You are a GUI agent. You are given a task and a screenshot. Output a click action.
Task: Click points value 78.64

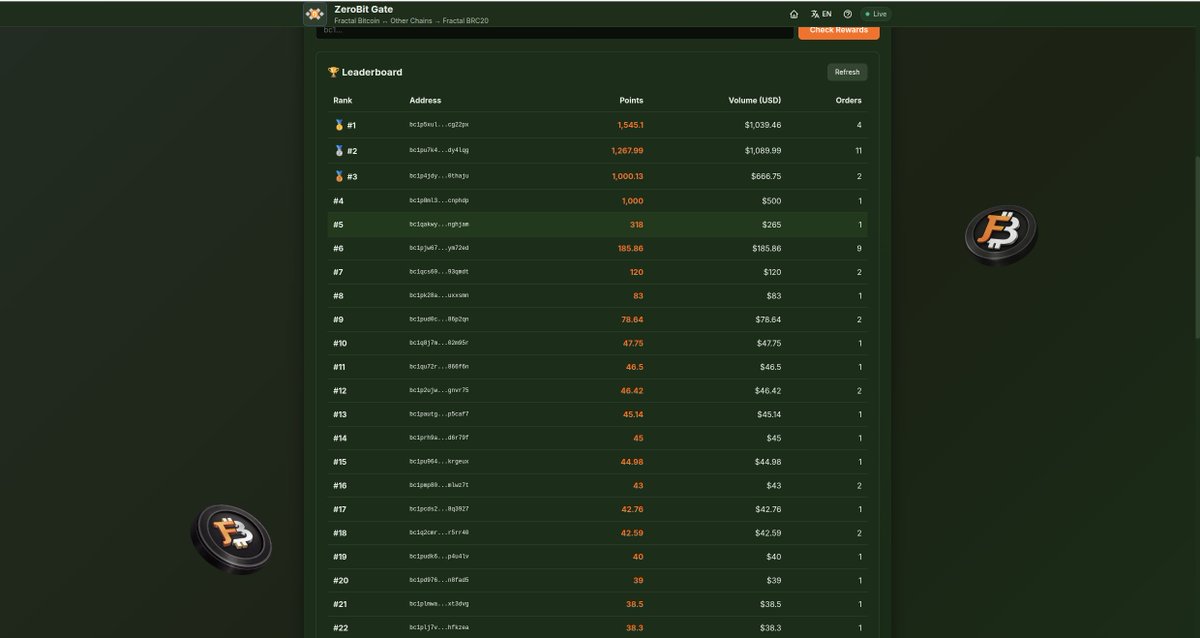[632, 319]
